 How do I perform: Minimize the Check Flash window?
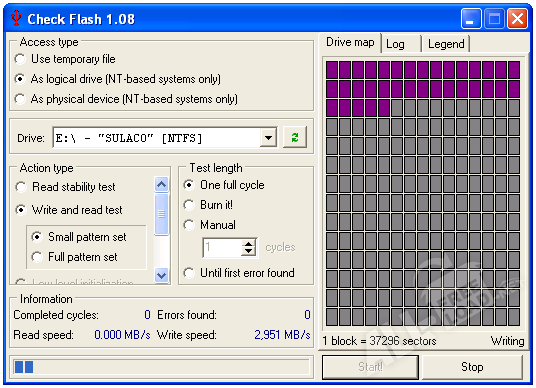pos(470,19)
